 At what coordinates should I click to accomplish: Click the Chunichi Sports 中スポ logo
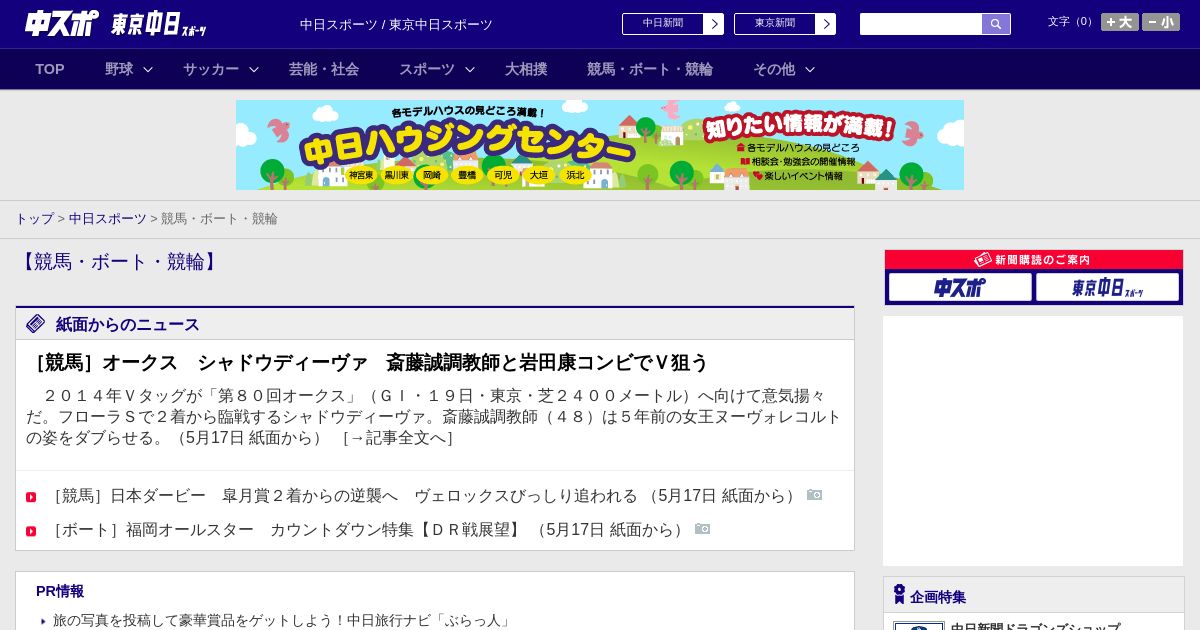62,23
